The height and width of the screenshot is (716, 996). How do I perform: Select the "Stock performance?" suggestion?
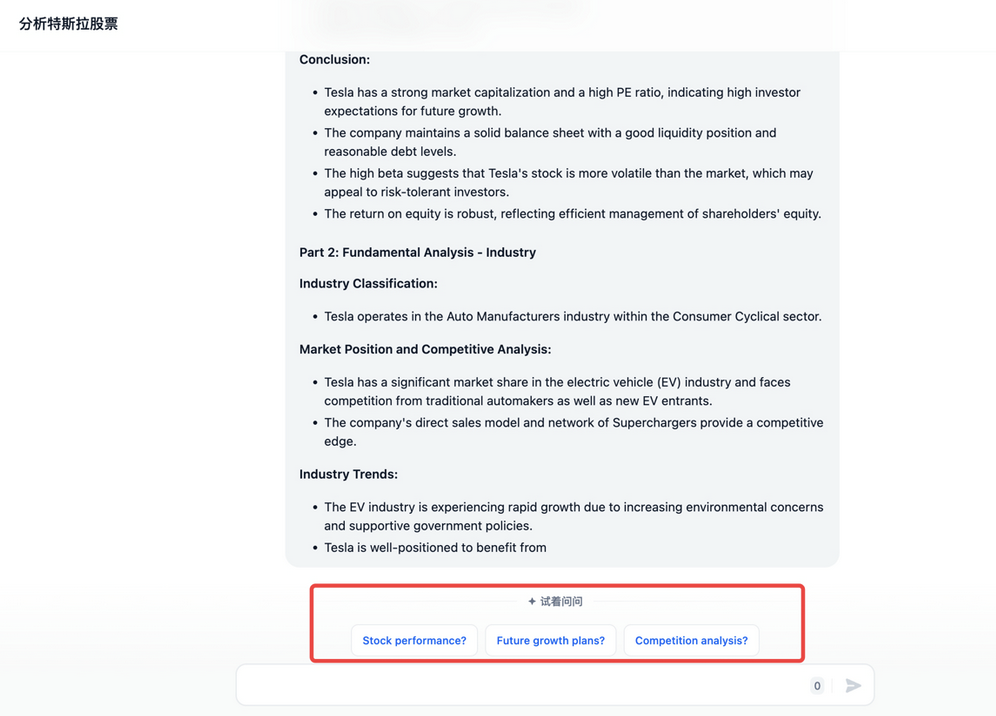tap(414, 641)
